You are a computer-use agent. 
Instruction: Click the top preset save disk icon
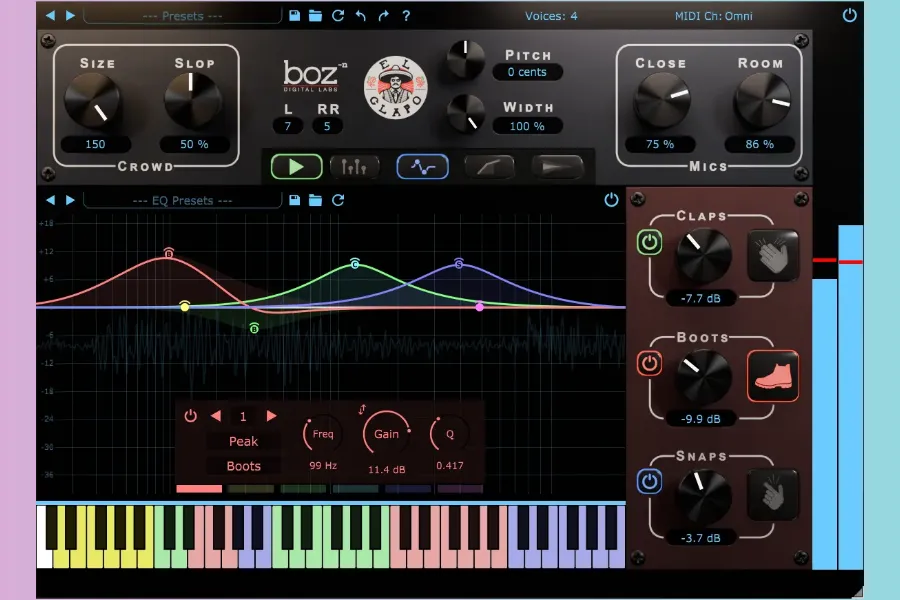pyautogui.click(x=294, y=16)
